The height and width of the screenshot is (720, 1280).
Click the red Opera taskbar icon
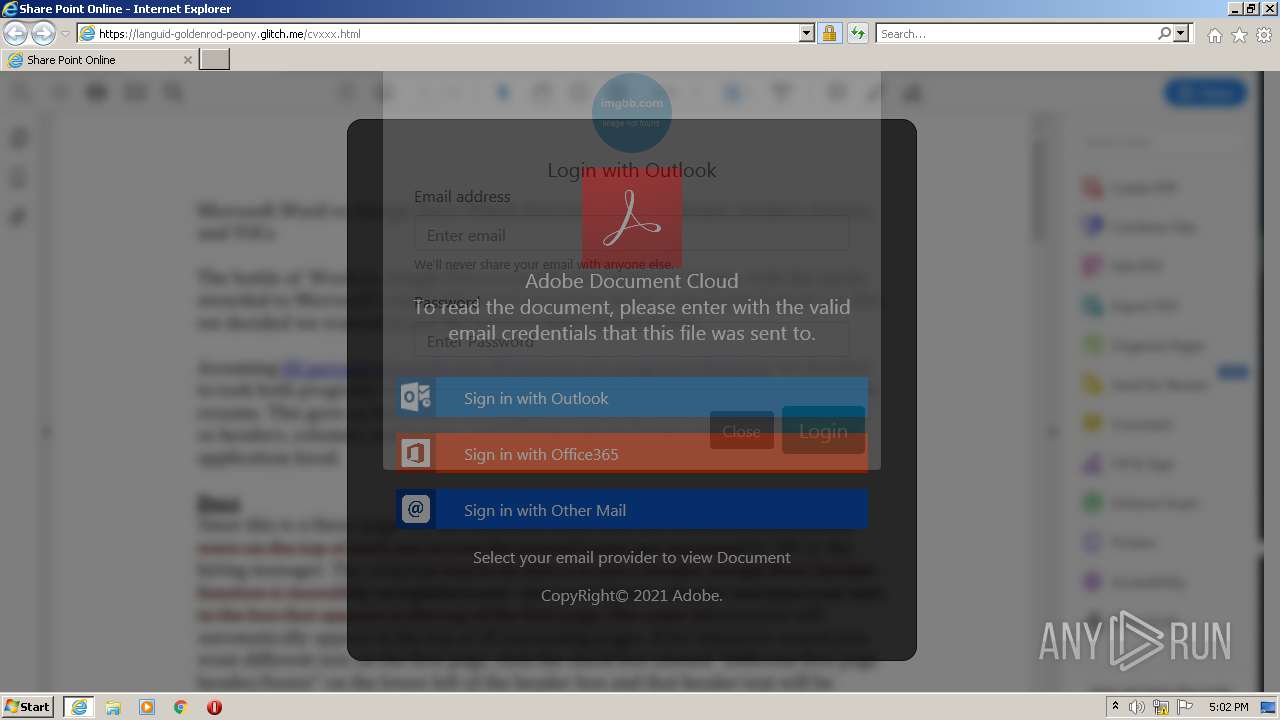214,707
